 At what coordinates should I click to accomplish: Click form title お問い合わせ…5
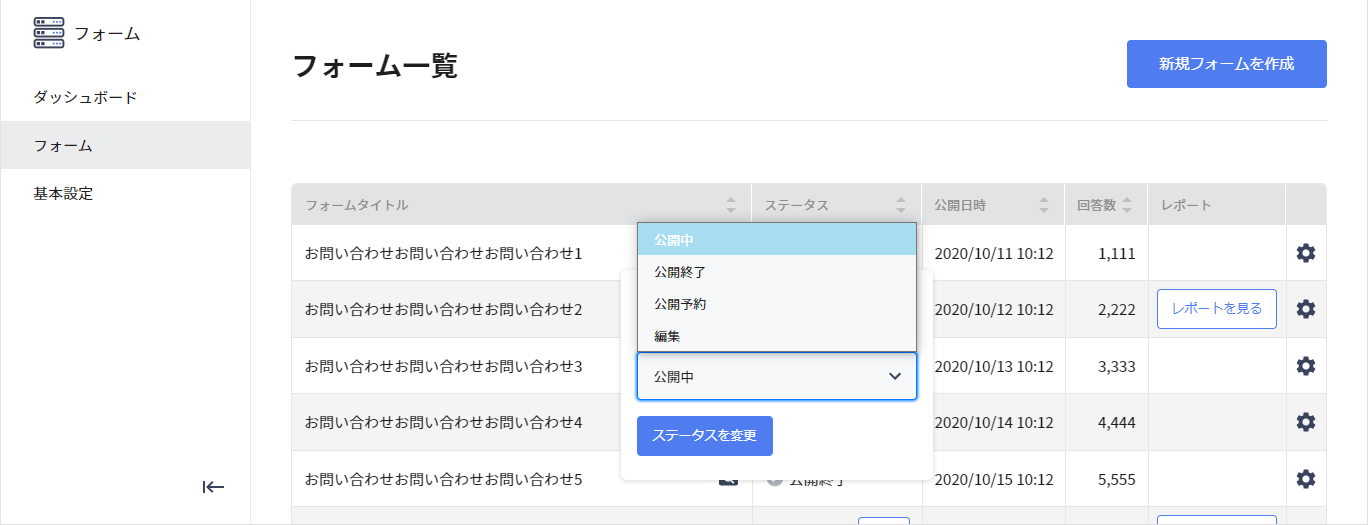(443, 479)
